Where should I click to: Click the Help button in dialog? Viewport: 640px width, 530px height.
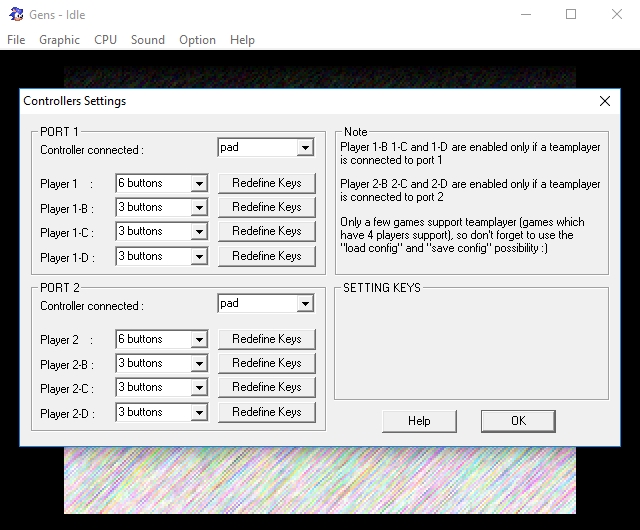pos(419,421)
